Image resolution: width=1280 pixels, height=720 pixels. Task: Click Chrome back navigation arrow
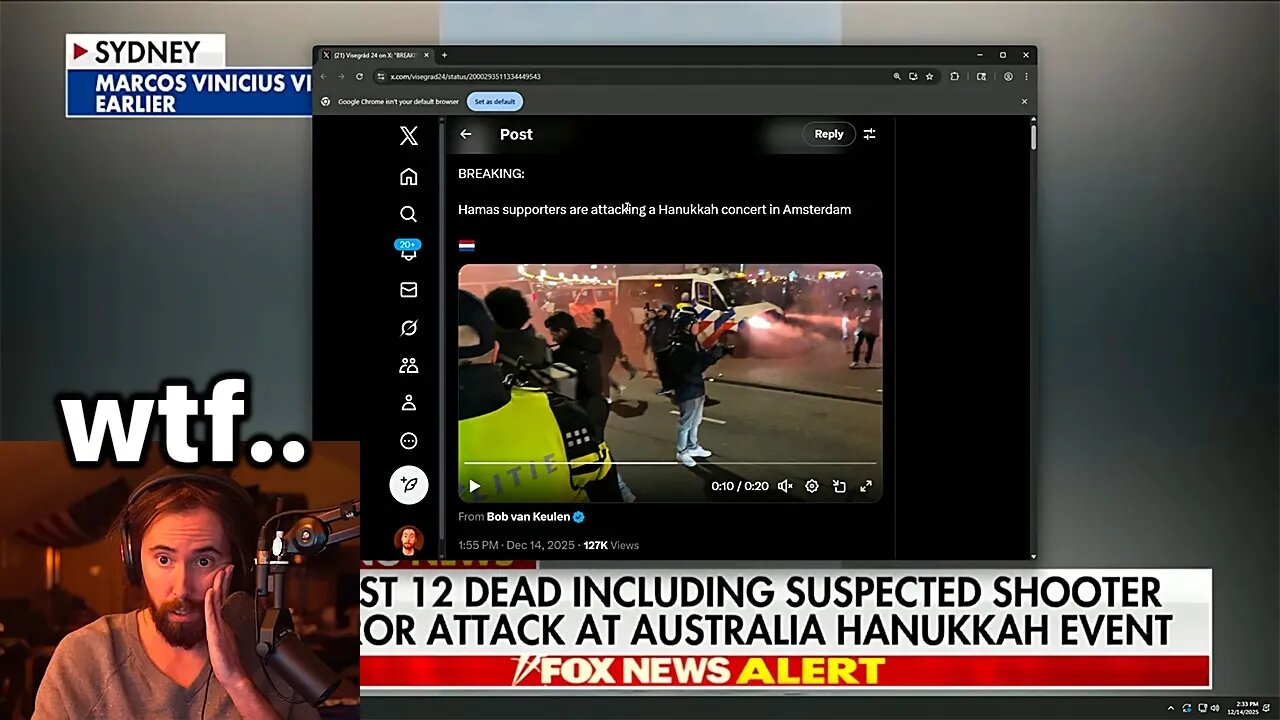coord(324,76)
